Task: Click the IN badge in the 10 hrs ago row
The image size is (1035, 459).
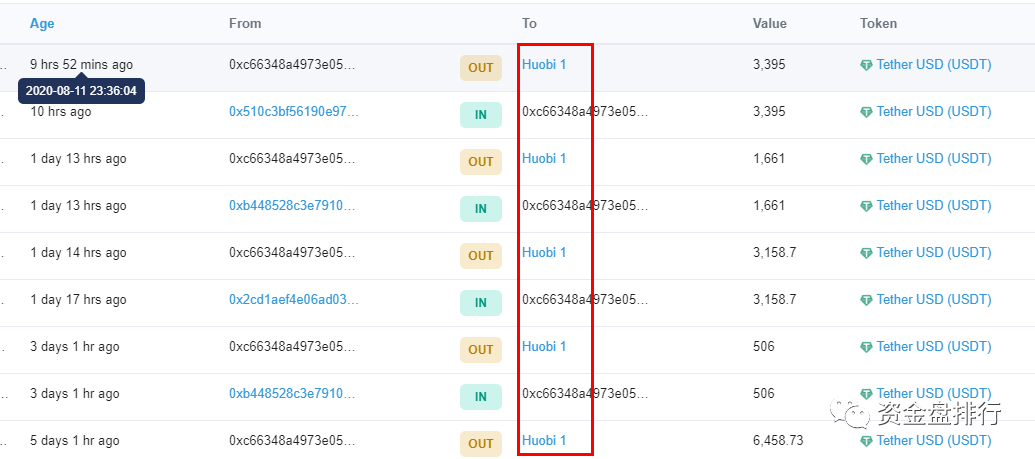Action: coord(481,115)
